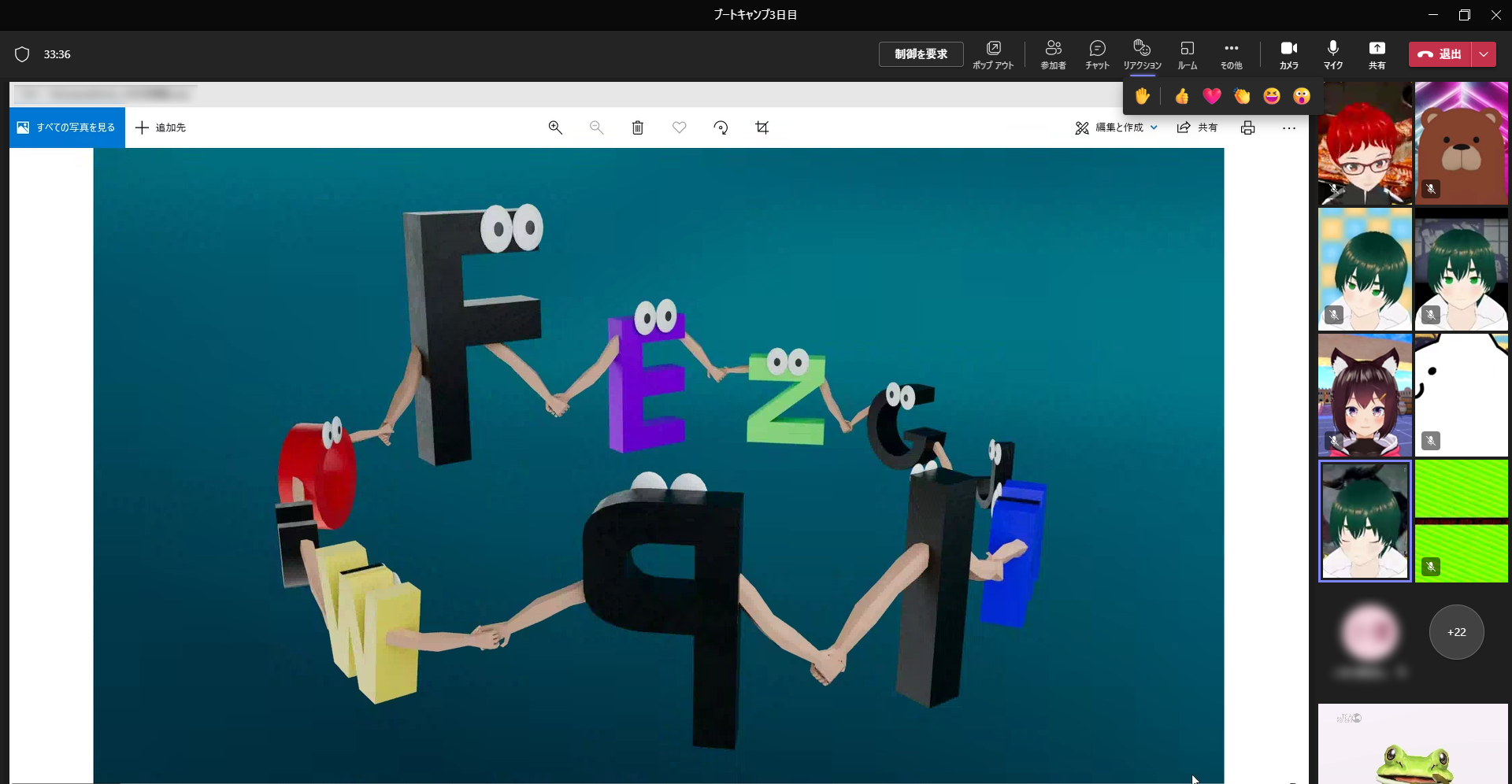The image size is (1512, 784).
Task: Open the ルーム breakout rooms
Action: pos(1187,55)
